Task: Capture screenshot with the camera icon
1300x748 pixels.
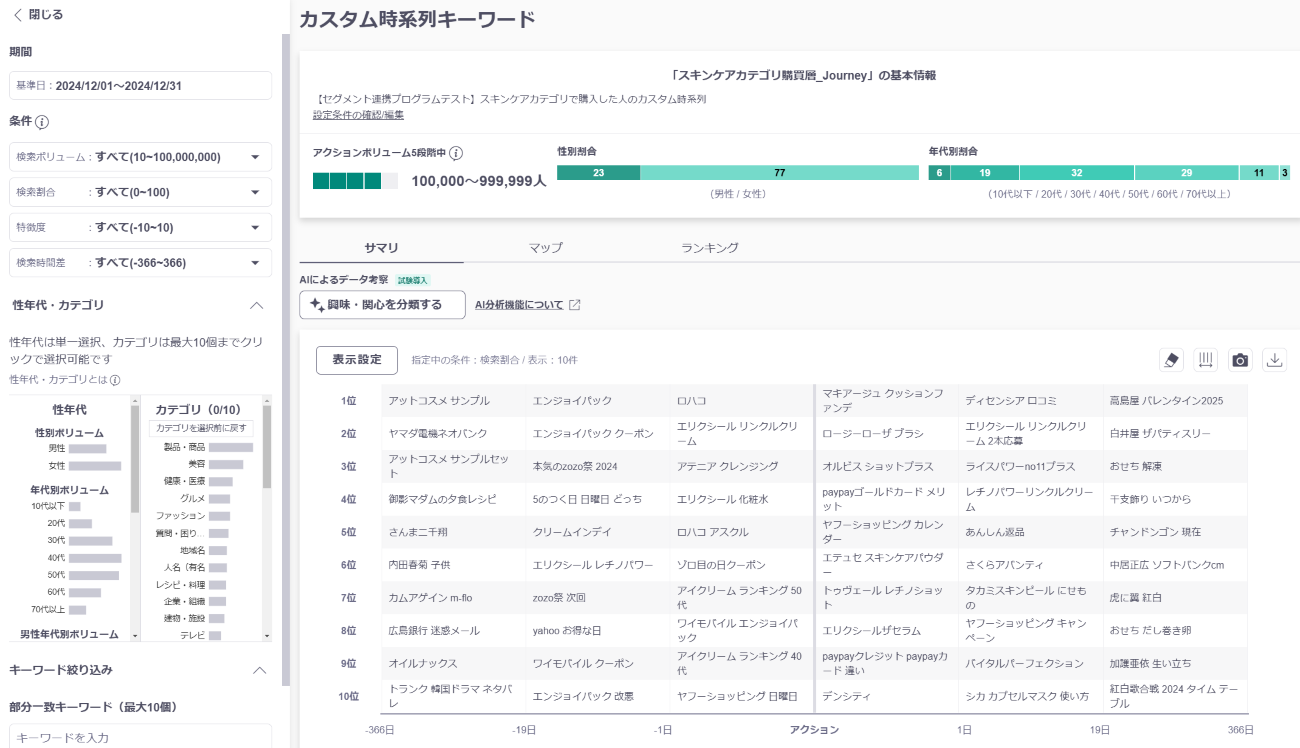Action: 1240,360
